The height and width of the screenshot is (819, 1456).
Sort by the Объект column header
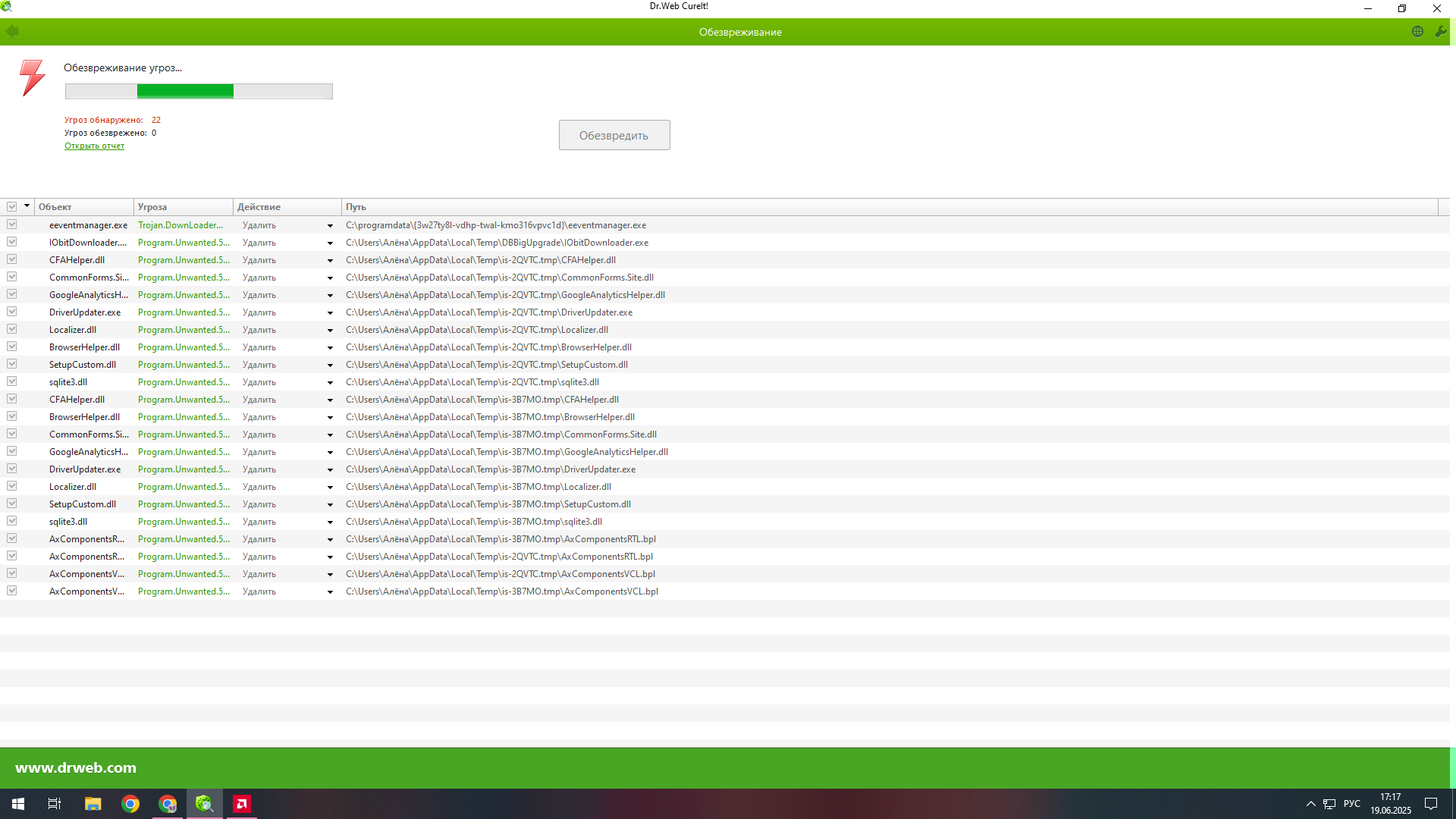pos(84,207)
